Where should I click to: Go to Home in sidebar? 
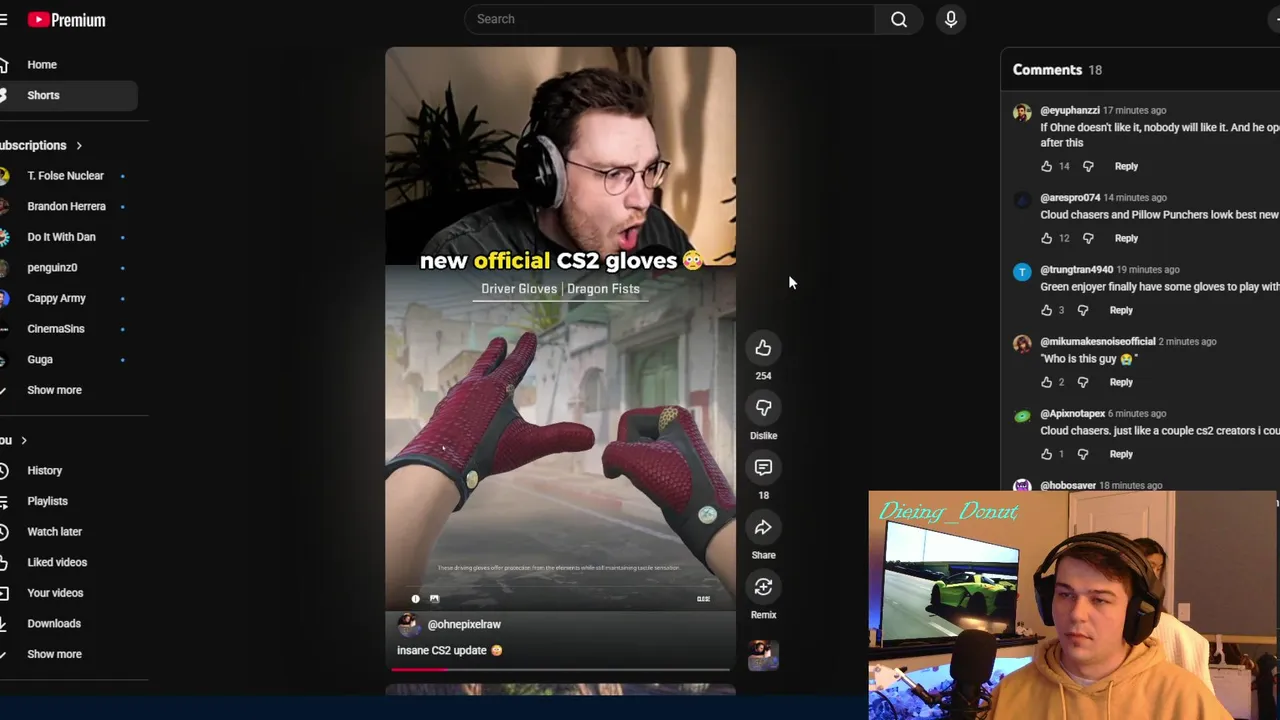pyautogui.click(x=42, y=64)
